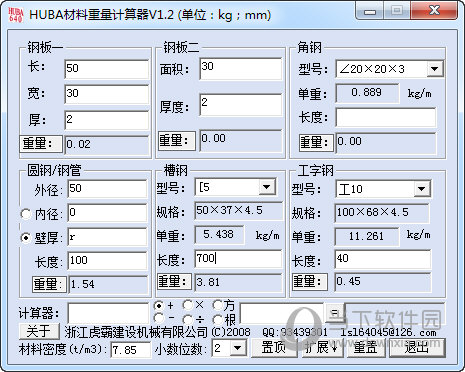The height and width of the screenshot is (372, 465).
Task: Open the 关于 about dialog
Action: click(39, 331)
